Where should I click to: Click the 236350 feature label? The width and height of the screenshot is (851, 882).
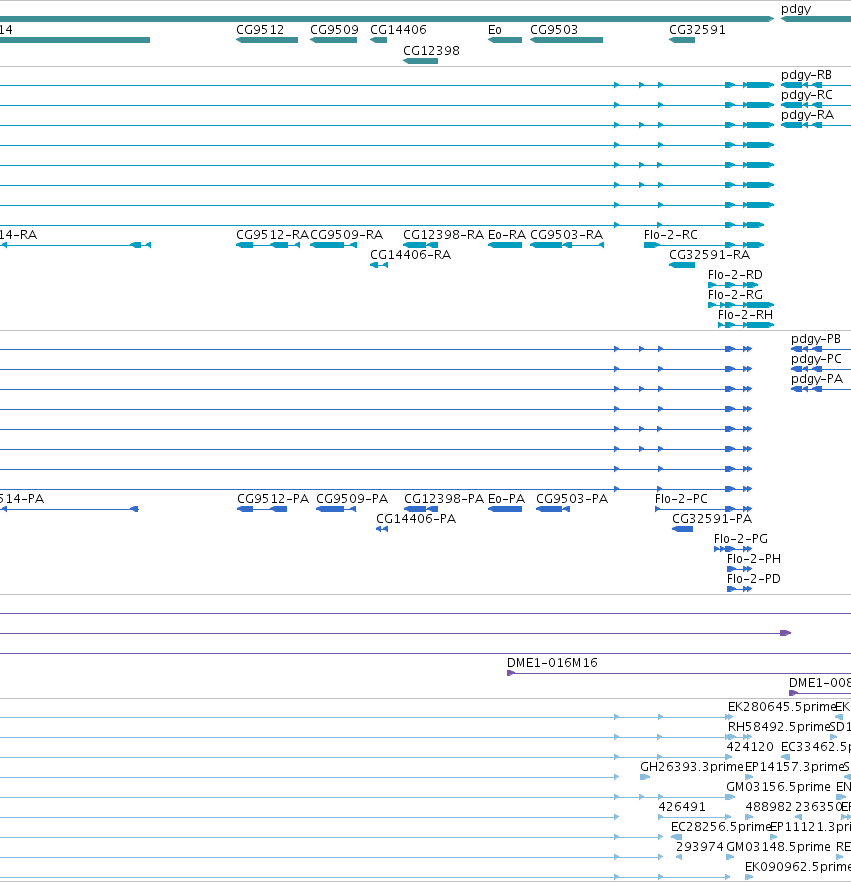point(818,807)
